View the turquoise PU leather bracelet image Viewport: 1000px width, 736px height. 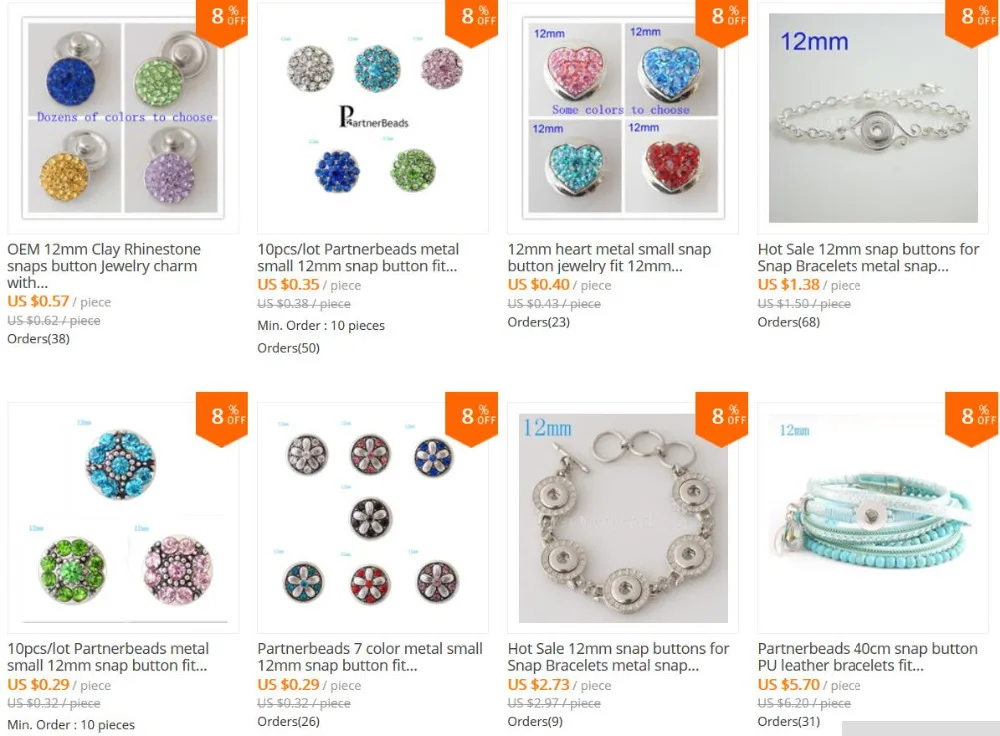(x=873, y=518)
